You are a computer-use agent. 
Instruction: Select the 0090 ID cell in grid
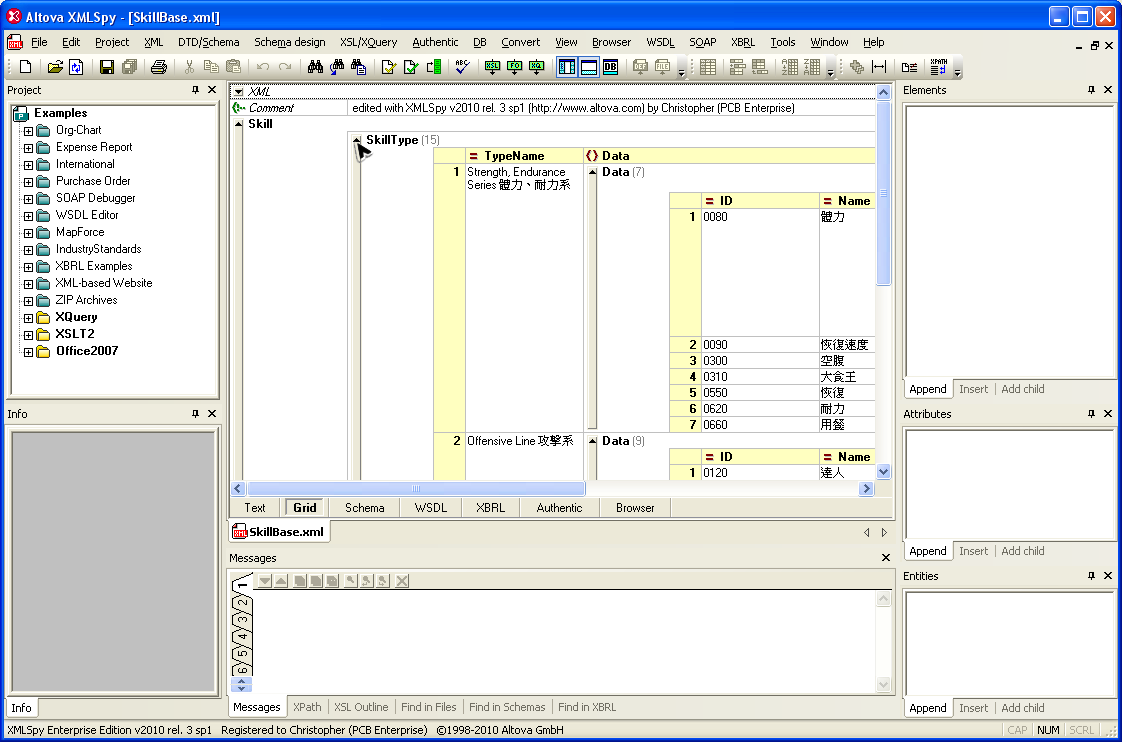(715, 345)
